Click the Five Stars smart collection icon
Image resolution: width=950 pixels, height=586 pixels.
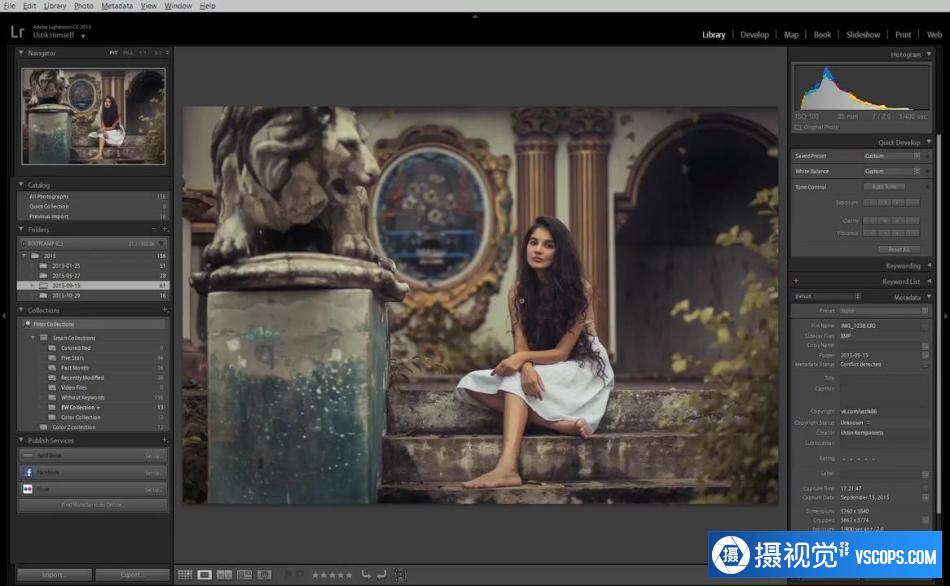tap(52, 358)
